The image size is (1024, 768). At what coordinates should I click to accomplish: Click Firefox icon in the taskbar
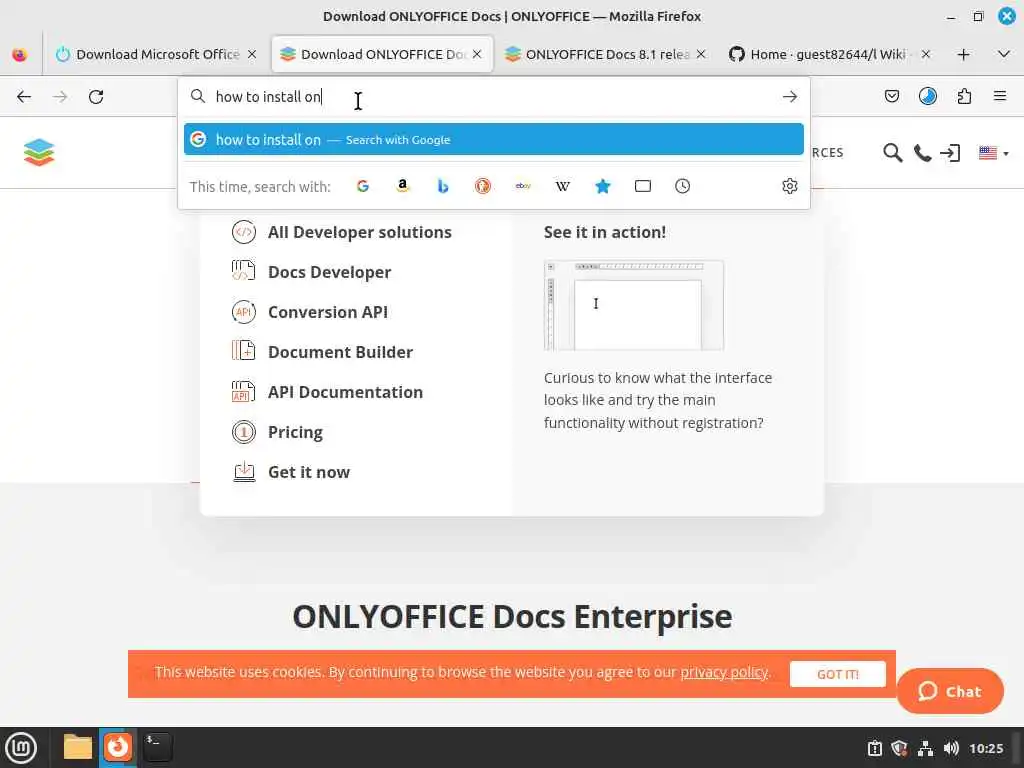118,747
